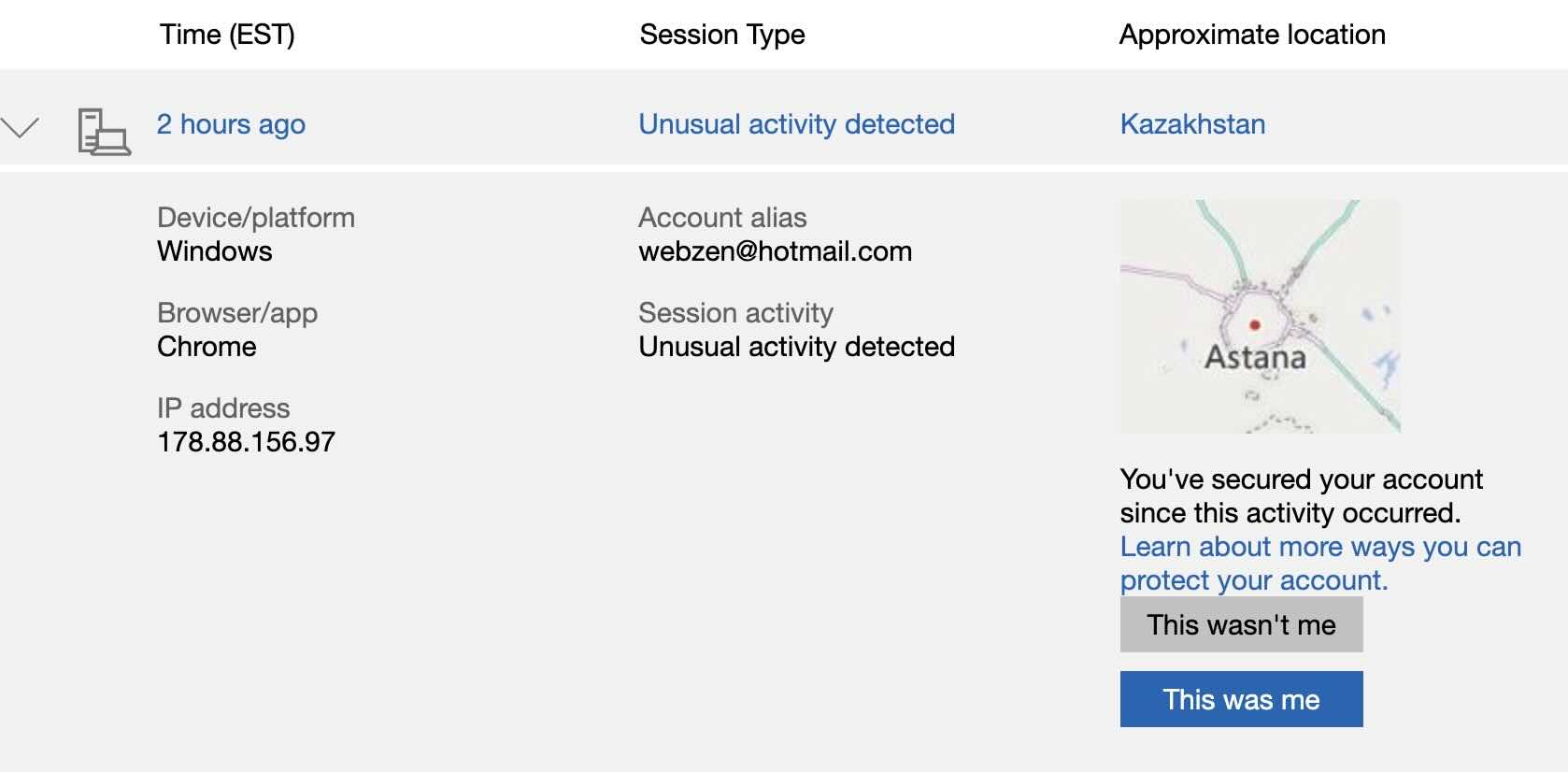Choose 'This wasn't me' button
The height and width of the screenshot is (772, 1568).
tap(1241, 624)
